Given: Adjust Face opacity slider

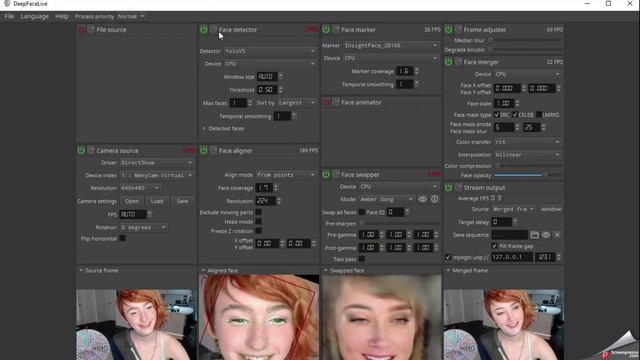Looking at the screenshot, I should click(x=528, y=175).
